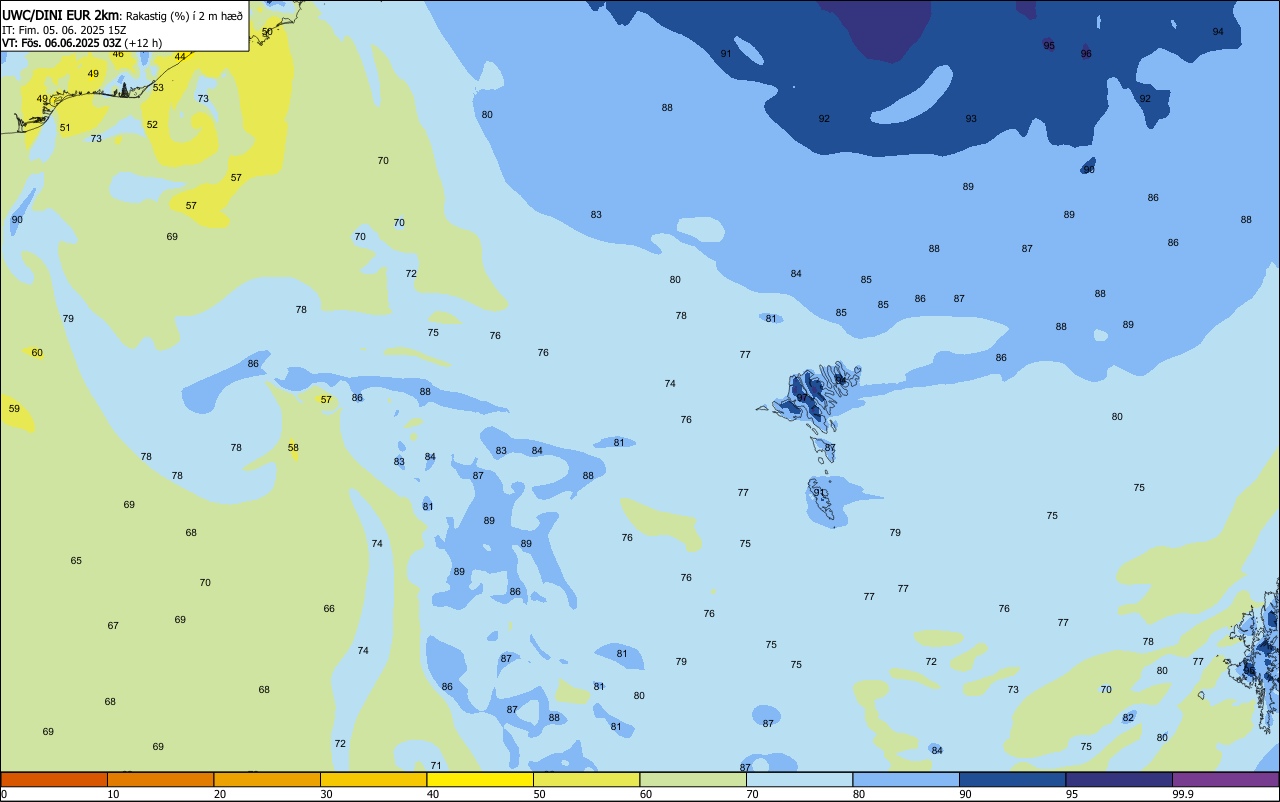Click the humidity value 94 on the map

pyautogui.click(x=1218, y=32)
